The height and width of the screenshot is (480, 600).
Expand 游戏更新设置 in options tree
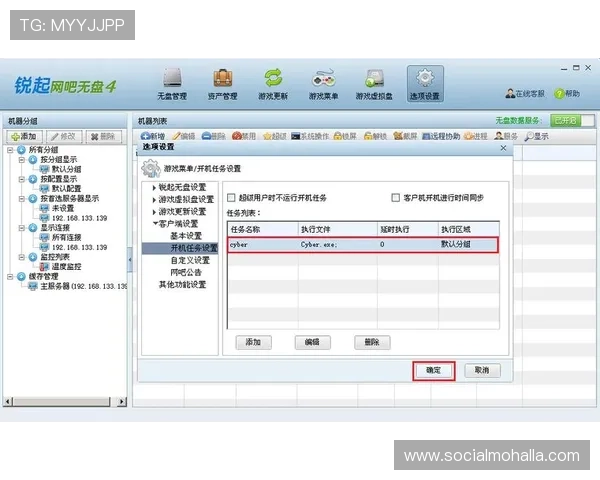click(x=154, y=212)
